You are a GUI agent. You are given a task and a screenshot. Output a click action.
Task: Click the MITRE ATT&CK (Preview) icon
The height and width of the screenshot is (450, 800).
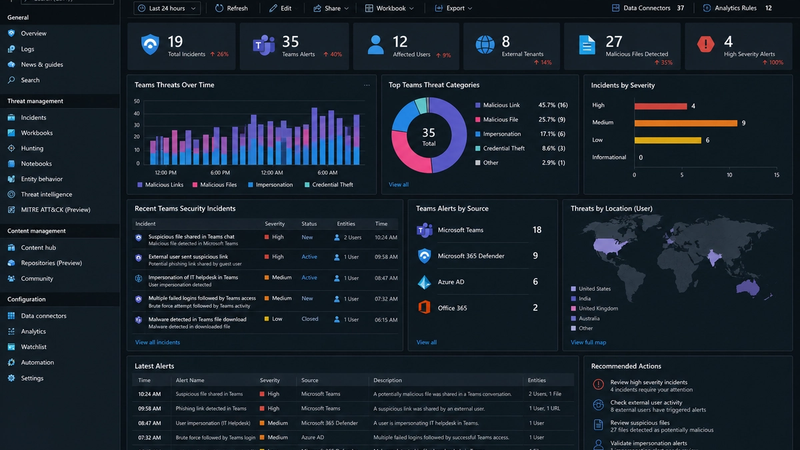[11, 210]
